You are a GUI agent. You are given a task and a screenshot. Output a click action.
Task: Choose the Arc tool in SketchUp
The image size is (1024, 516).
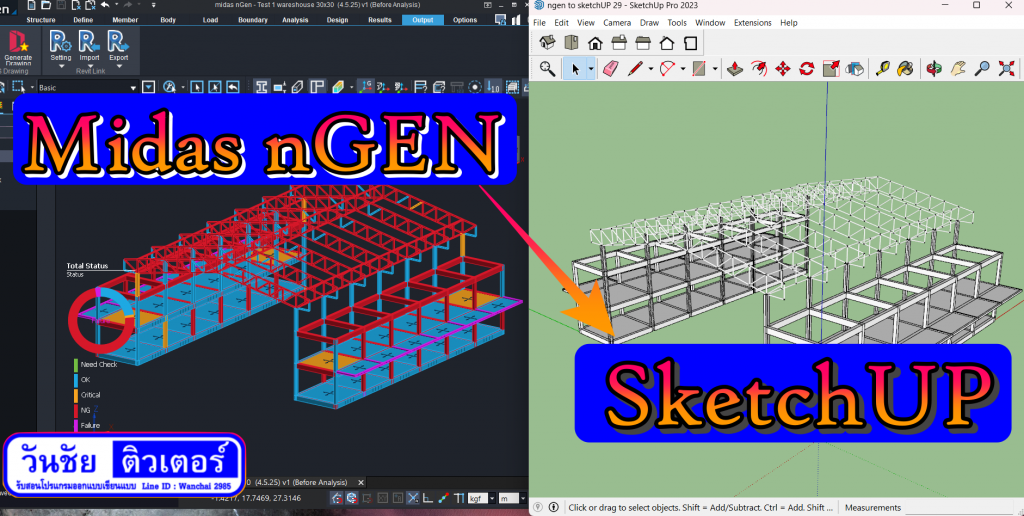[x=667, y=68]
